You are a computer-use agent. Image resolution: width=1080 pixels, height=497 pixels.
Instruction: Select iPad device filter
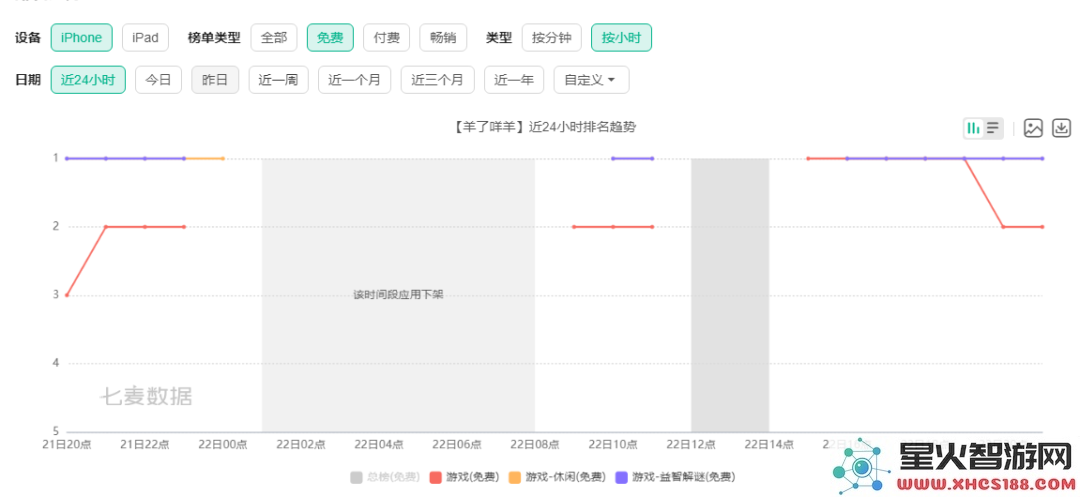pyautogui.click(x=145, y=38)
